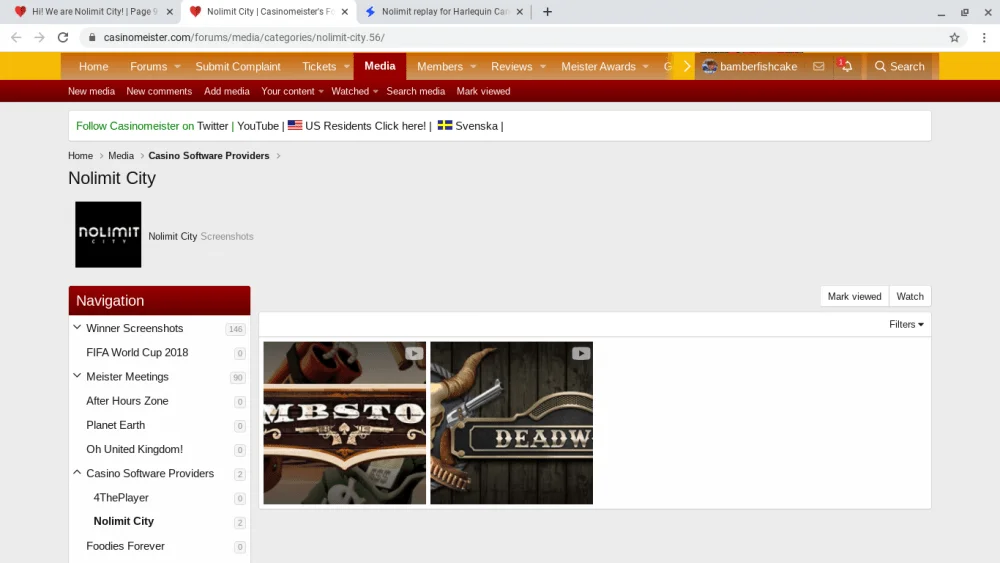
Task: Select Winner Screenshots category
Action: click(x=135, y=328)
